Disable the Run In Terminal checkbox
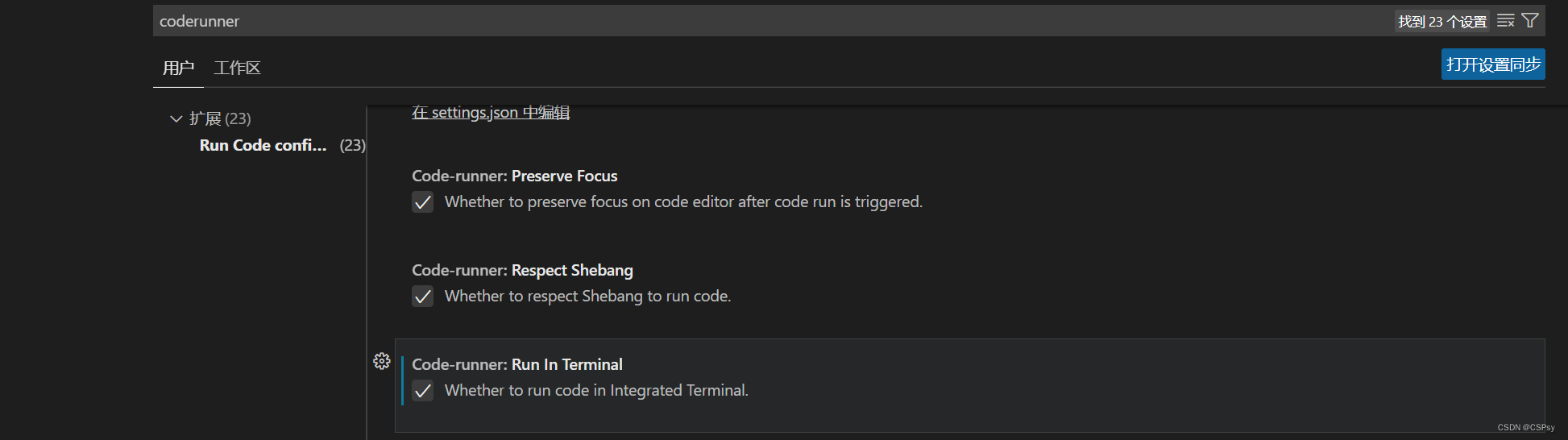The image size is (1568, 440). pyautogui.click(x=423, y=390)
